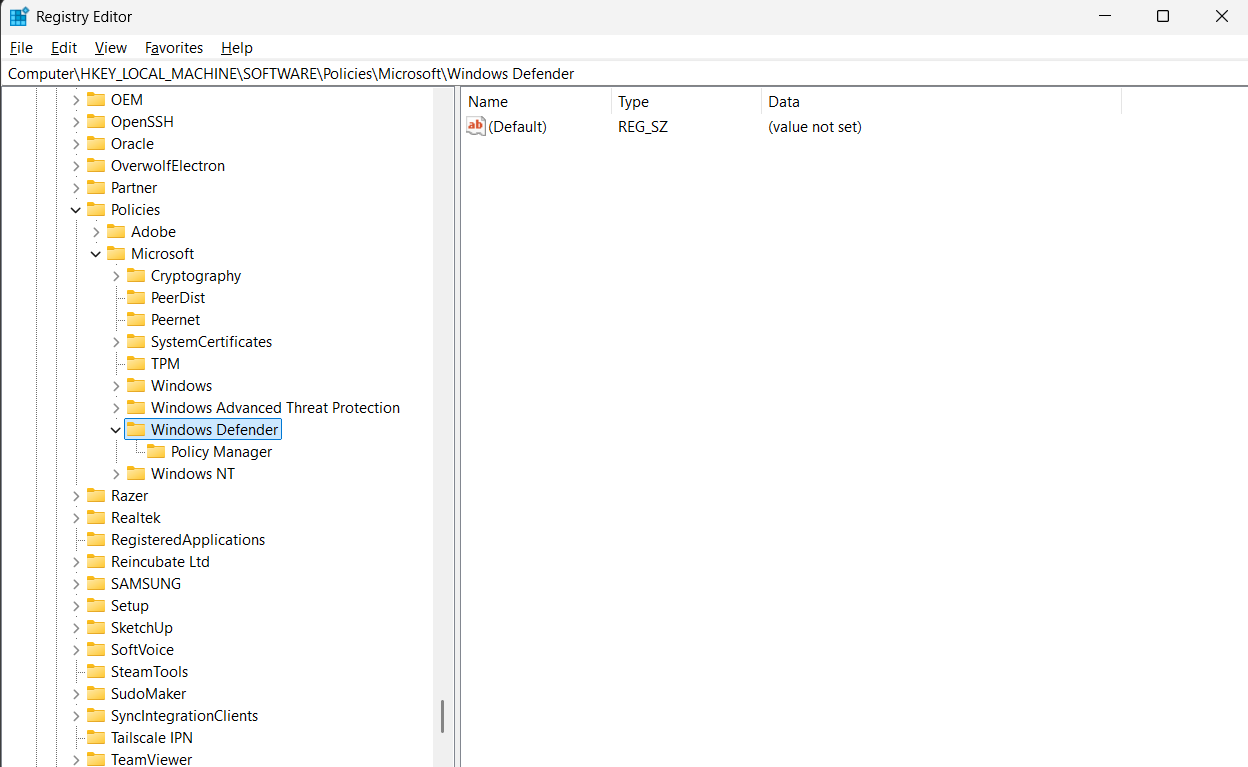Expand the Adobe key

[96, 232]
